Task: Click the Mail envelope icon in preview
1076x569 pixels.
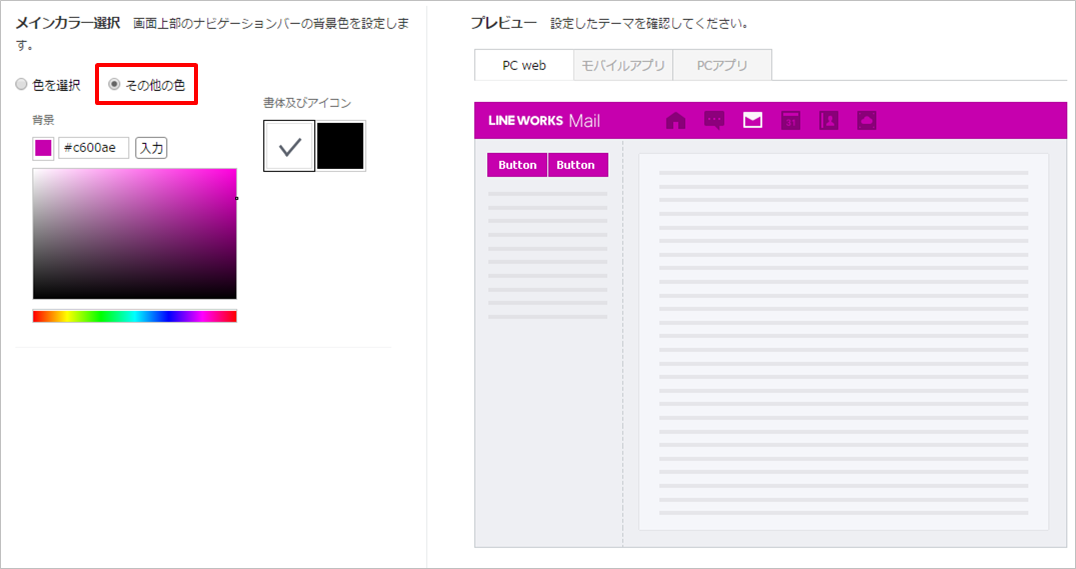Action: 752,121
